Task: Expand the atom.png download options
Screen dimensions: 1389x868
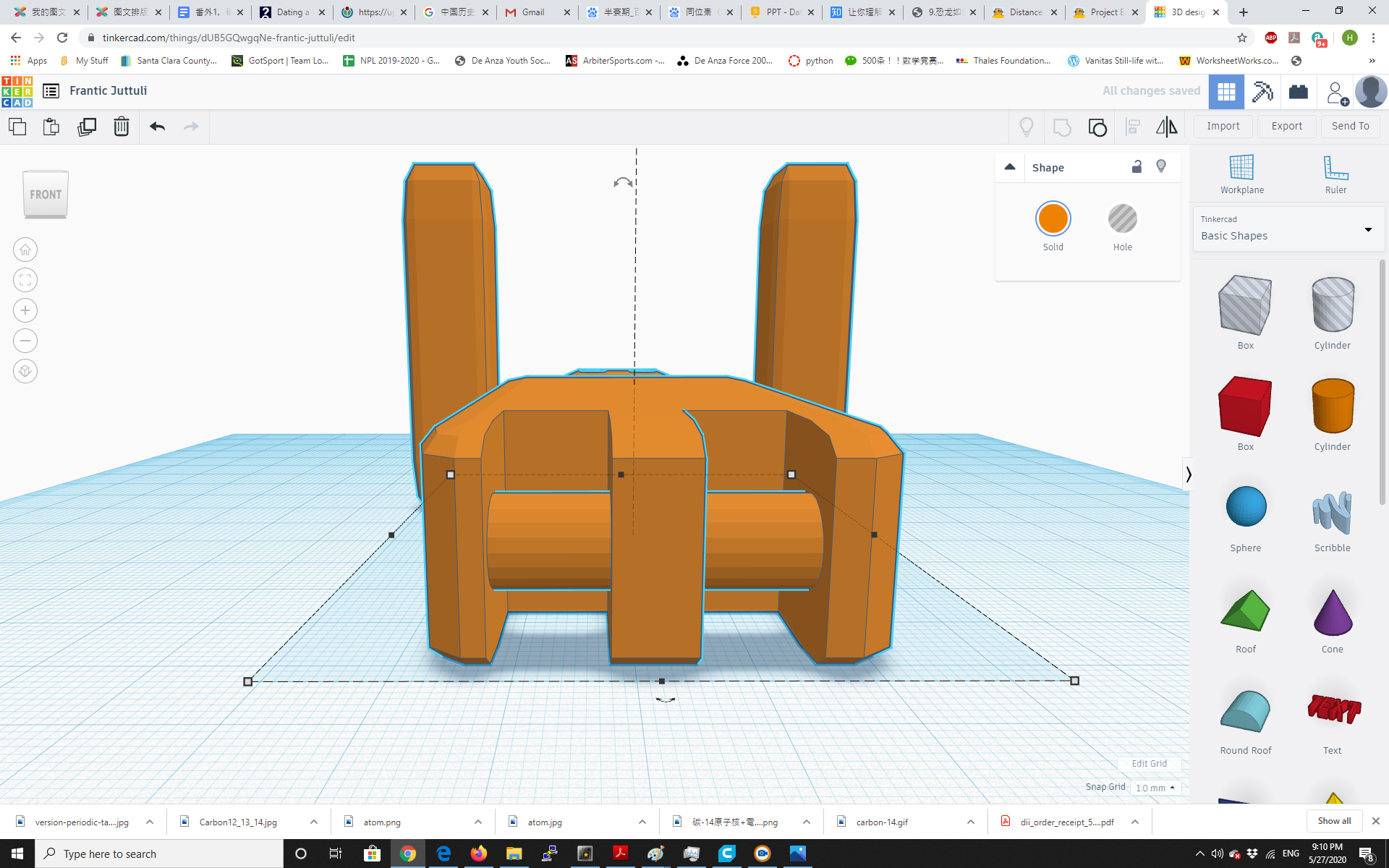Action: pos(478,822)
